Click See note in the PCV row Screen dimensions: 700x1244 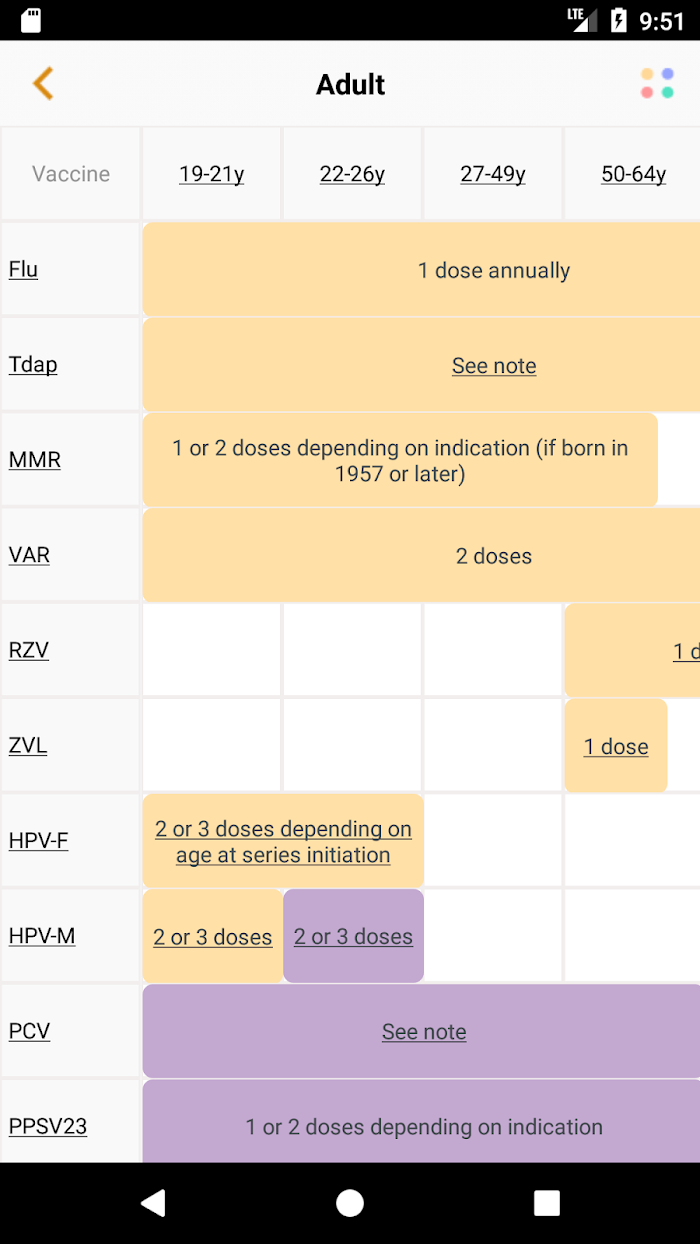coord(424,1031)
